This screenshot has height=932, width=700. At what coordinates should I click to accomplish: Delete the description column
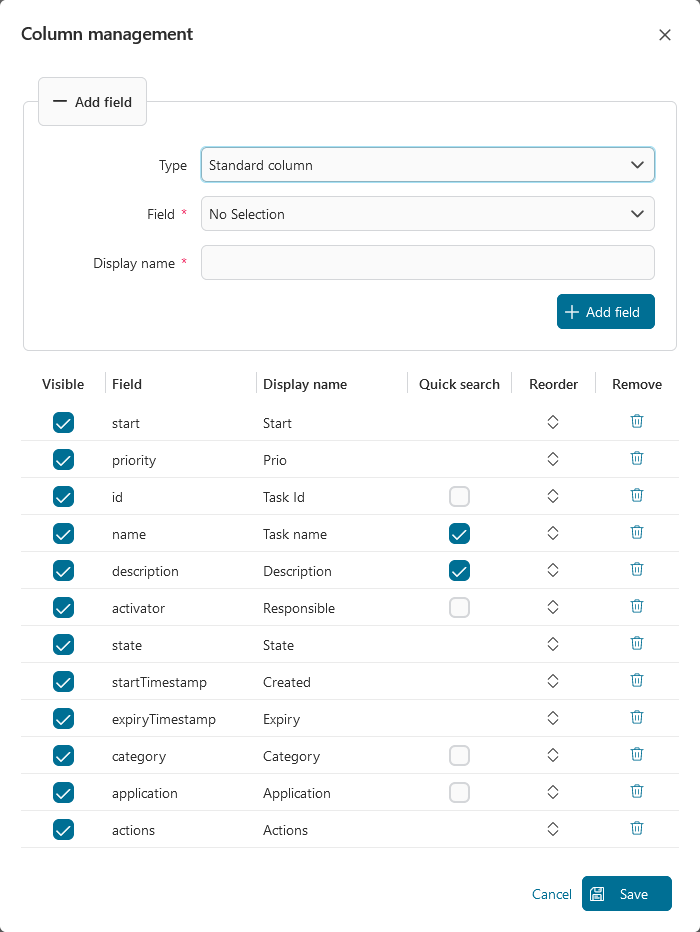coord(636,569)
